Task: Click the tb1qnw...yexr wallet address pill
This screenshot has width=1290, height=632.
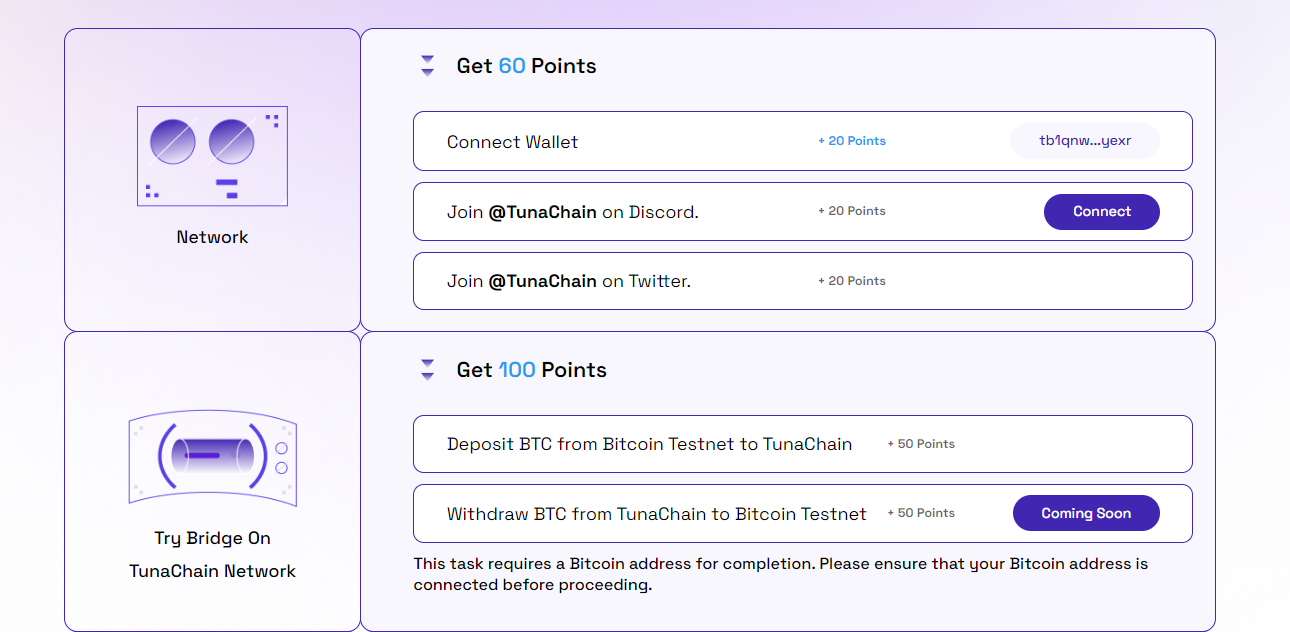Action: (x=1085, y=141)
